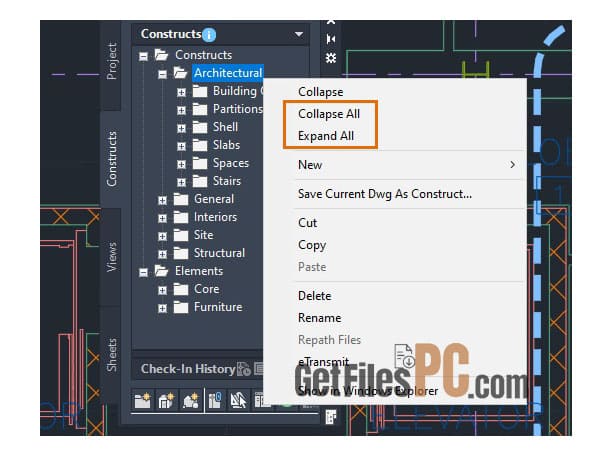The image size is (610, 454).
Task: Open the New submenu in context menu
Action: coord(395,165)
